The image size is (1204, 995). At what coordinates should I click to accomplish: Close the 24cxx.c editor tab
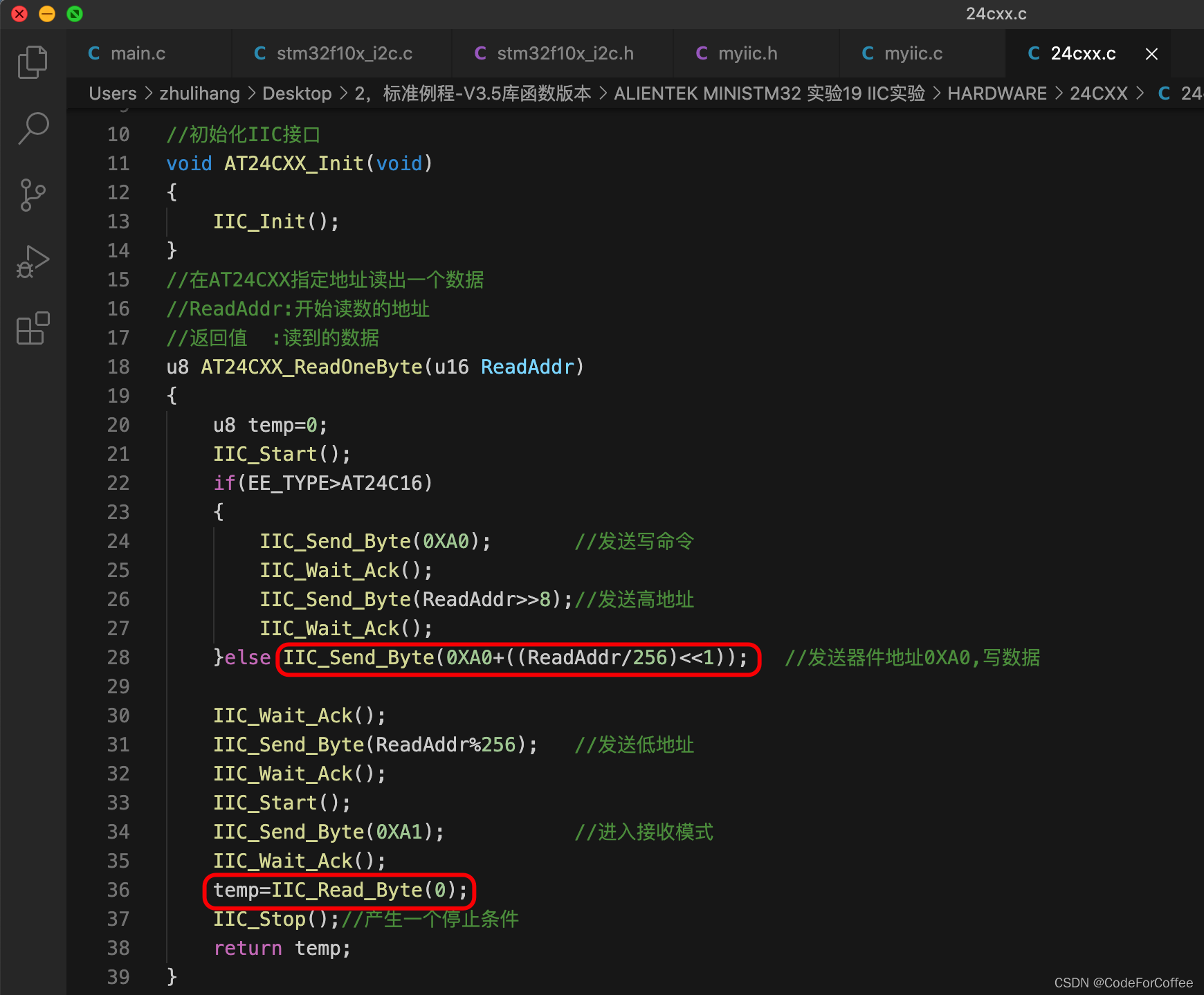tap(1151, 54)
